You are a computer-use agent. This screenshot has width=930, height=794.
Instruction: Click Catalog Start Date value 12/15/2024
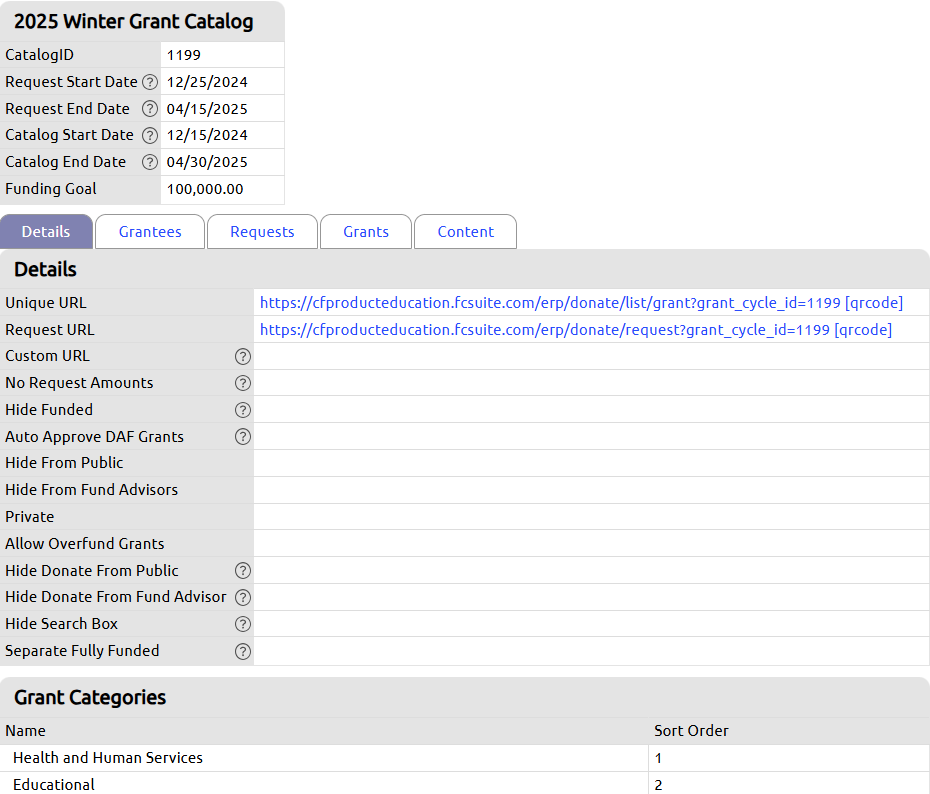(x=207, y=135)
